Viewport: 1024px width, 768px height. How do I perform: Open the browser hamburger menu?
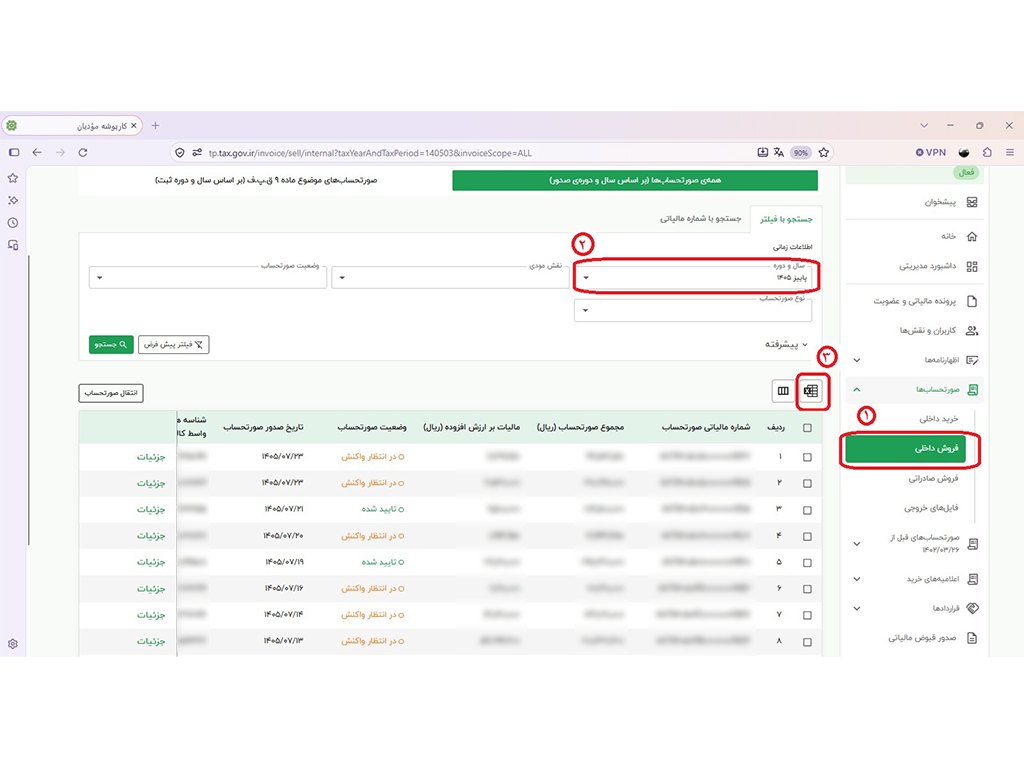tap(1010, 152)
